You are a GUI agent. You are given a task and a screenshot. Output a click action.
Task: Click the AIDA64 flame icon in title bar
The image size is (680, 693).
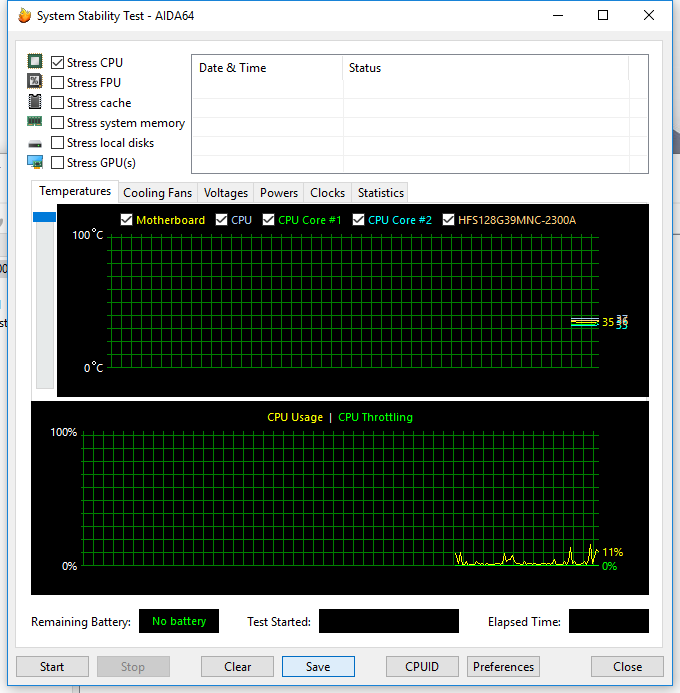tap(25, 15)
